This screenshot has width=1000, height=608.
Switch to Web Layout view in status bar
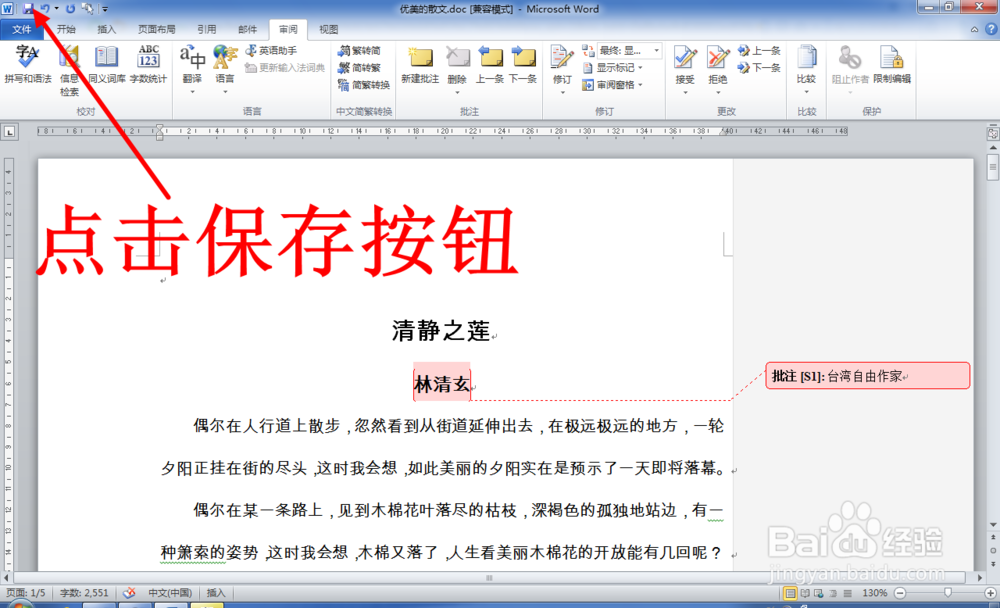(817, 593)
